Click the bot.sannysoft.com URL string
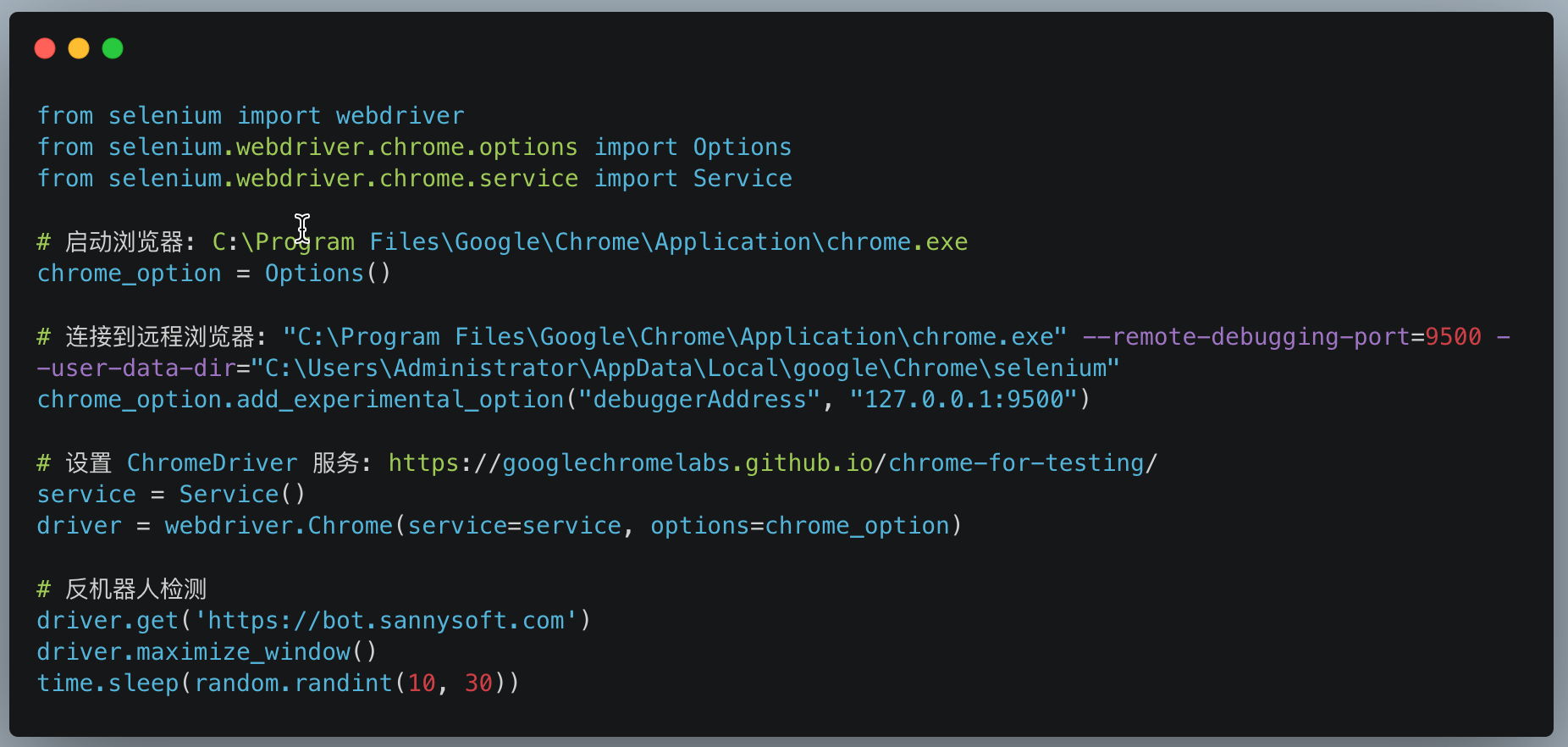Screen dimensions: 1568x747 click(385, 621)
